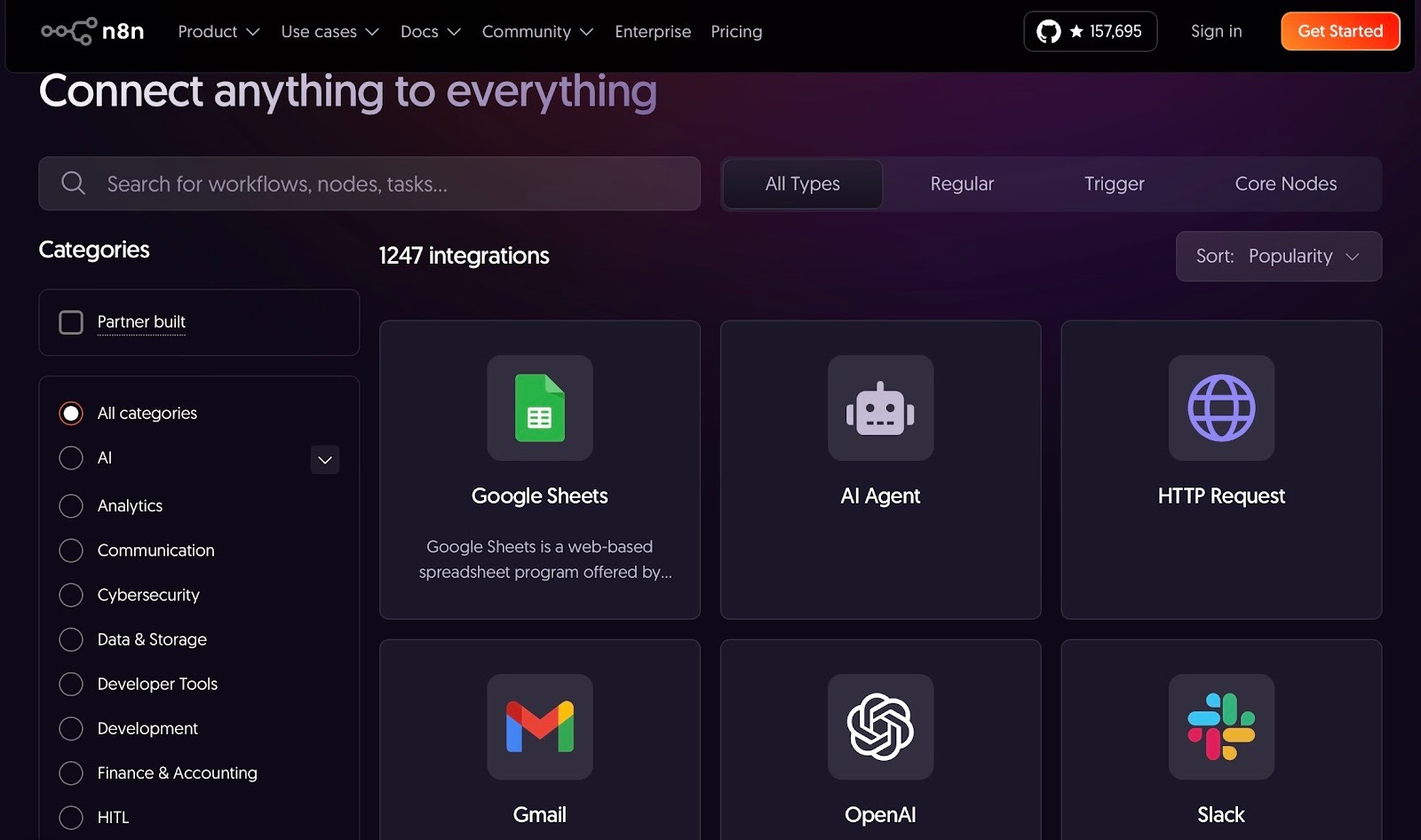Open the Slack card title
This screenshot has height=840, width=1421.
1221,815
